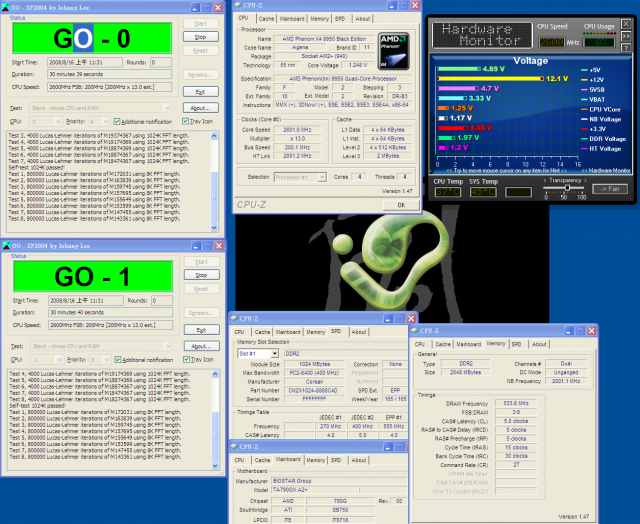This screenshot has height=524, width=640.
Task: Toggle Tray Icon in GO-1 window
Action: coord(186,360)
